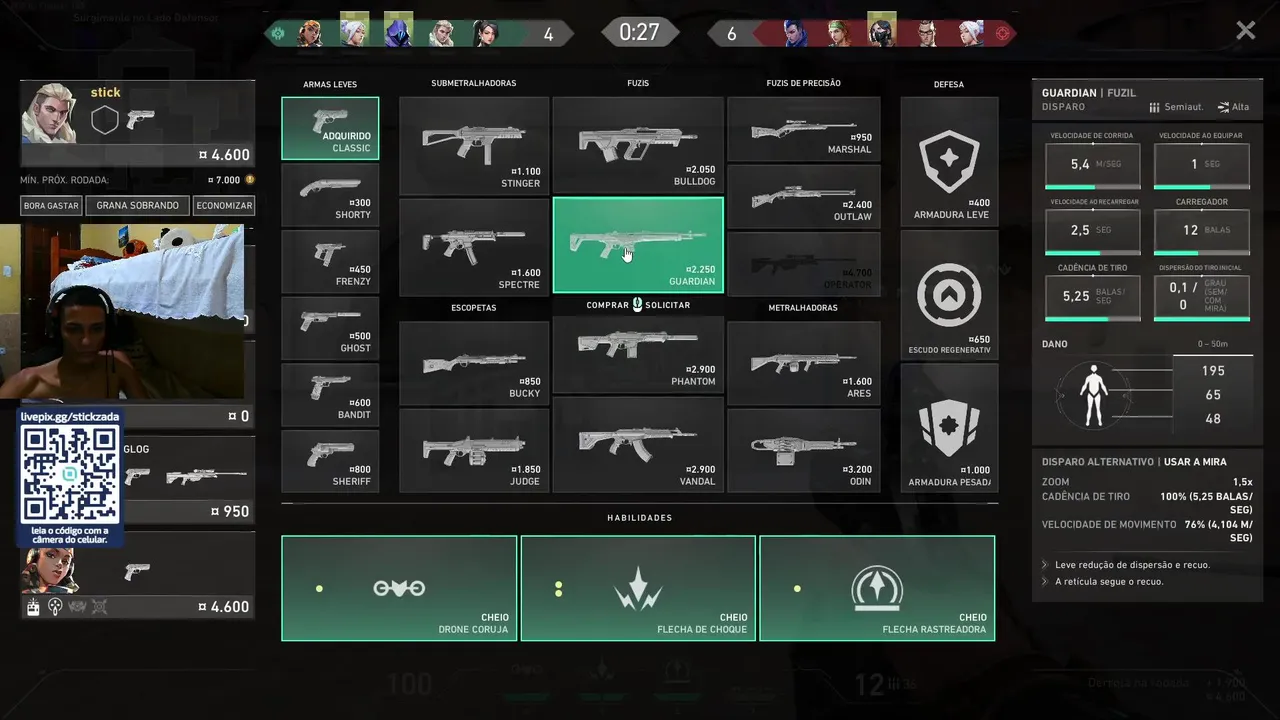
Task: Buy Armadura Leve light shield
Action: (949, 161)
